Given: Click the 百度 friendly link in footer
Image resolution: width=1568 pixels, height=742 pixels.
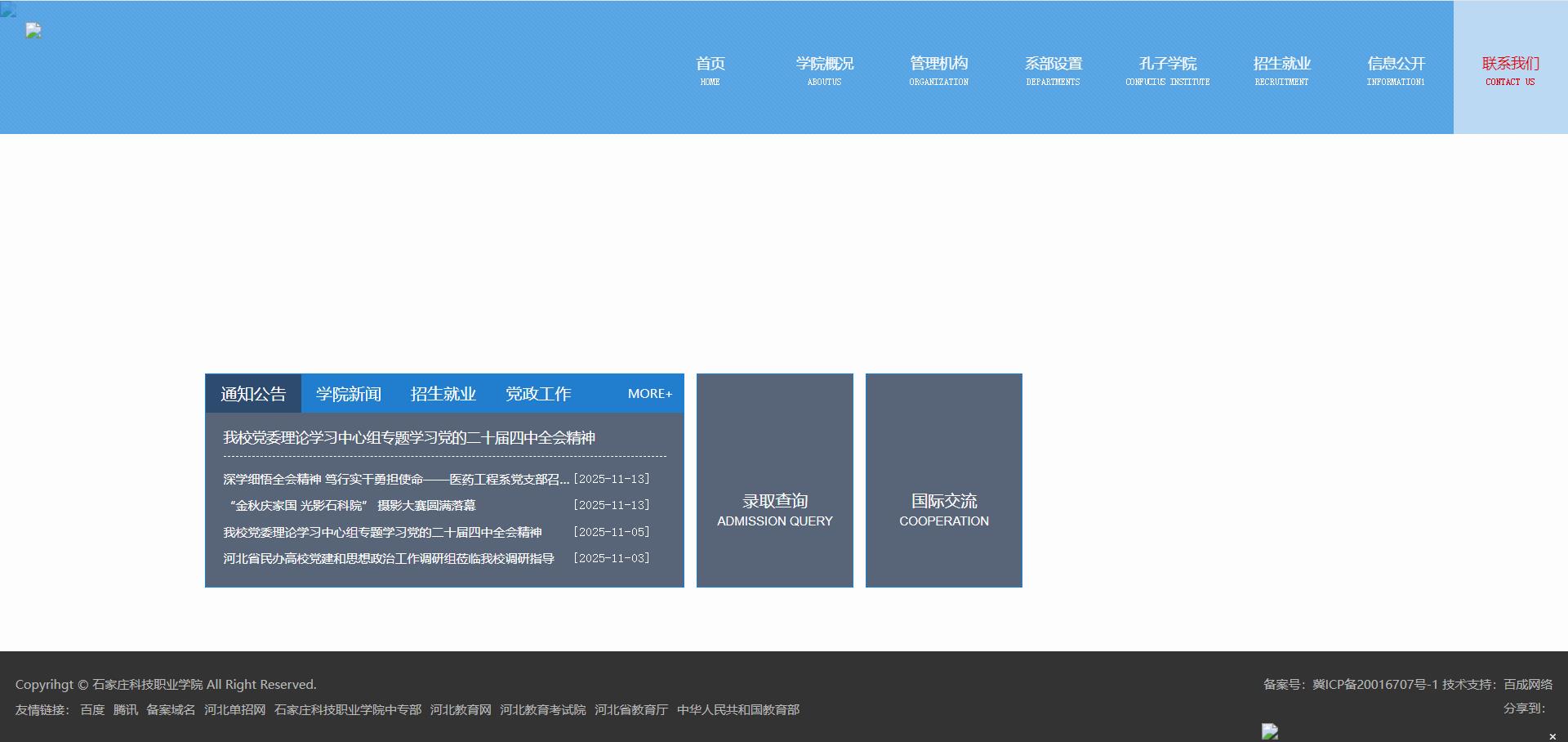Looking at the screenshot, I should 91,710.
